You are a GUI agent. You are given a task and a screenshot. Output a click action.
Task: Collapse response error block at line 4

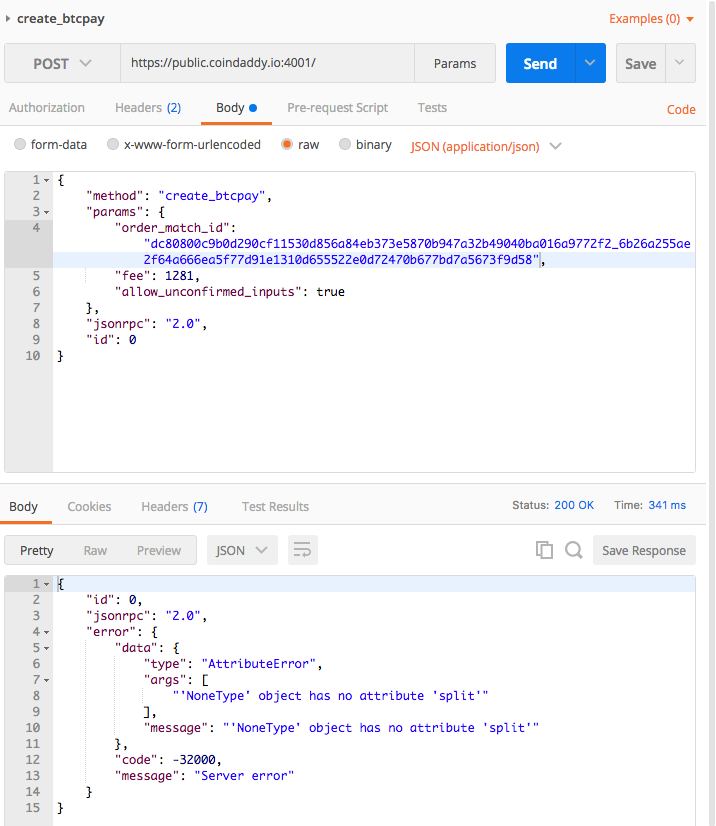coord(46,632)
